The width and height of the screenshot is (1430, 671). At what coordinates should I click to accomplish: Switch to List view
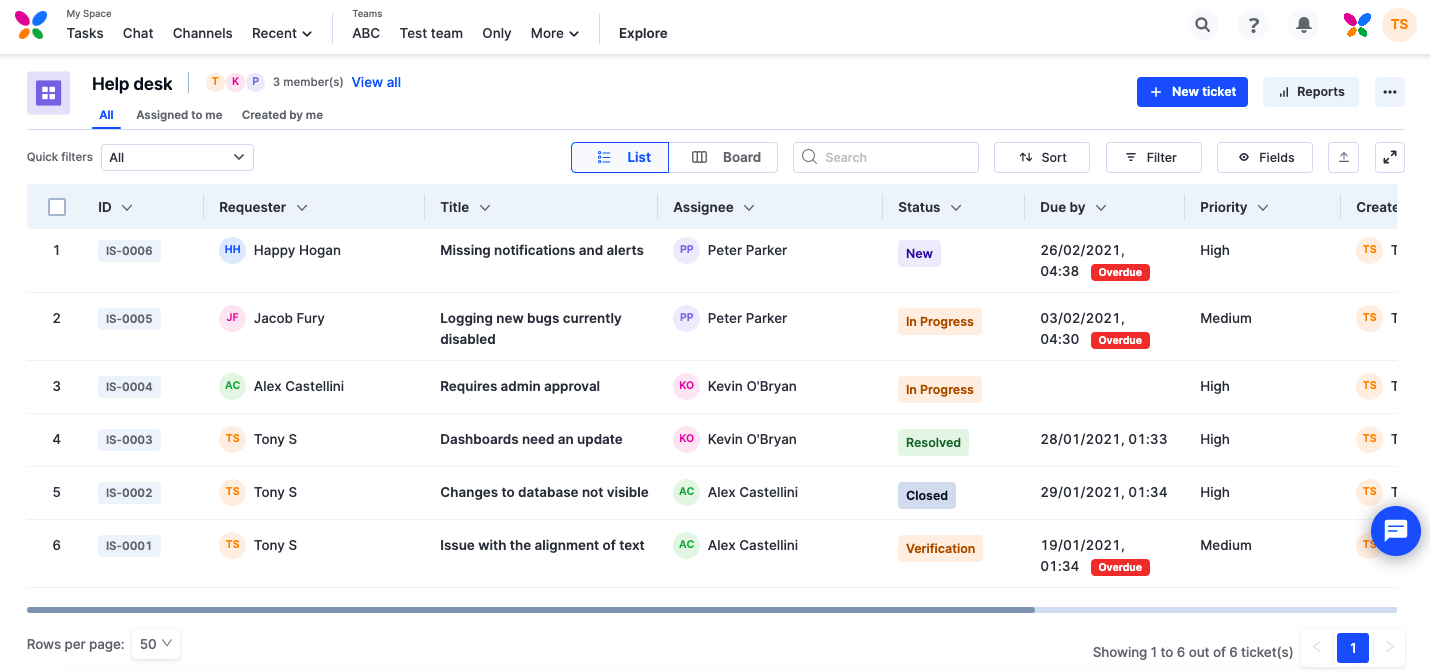tap(620, 157)
